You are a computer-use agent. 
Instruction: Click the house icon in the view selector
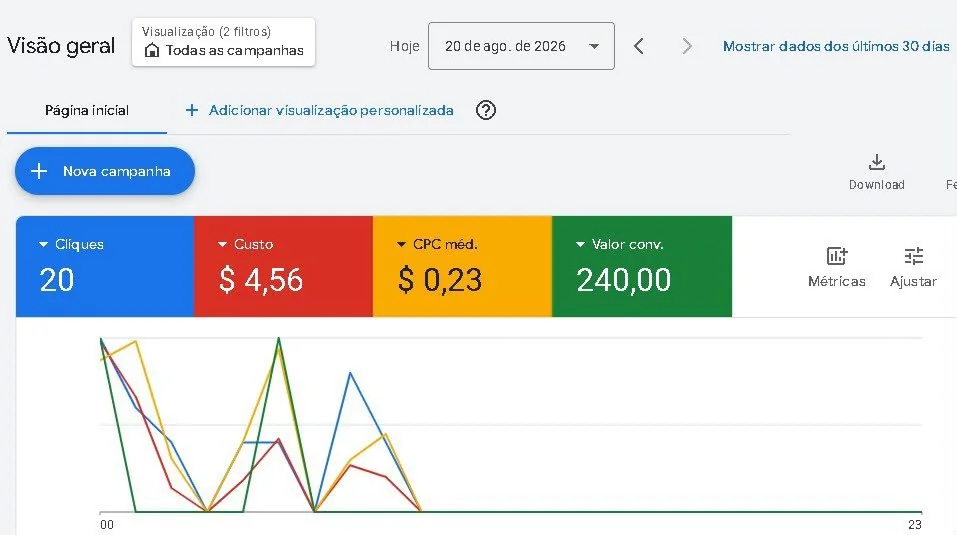tap(151, 51)
